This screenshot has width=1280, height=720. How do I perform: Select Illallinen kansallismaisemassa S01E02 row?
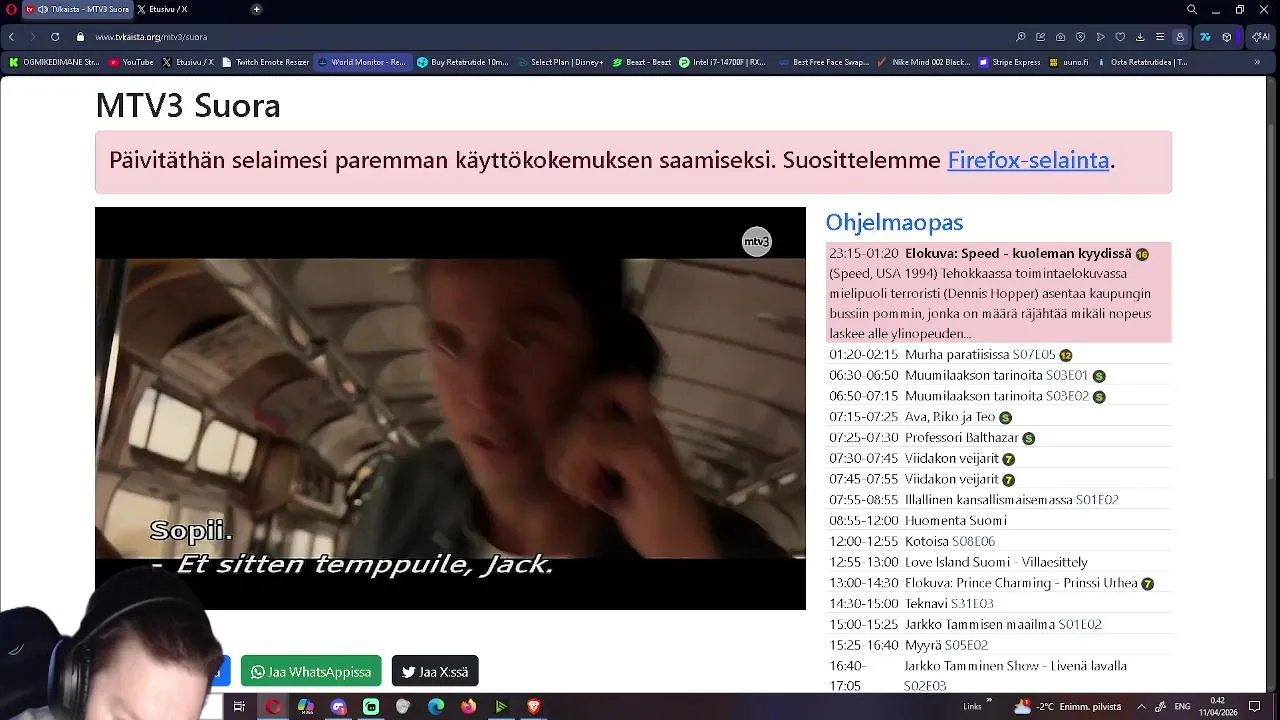tap(998, 500)
